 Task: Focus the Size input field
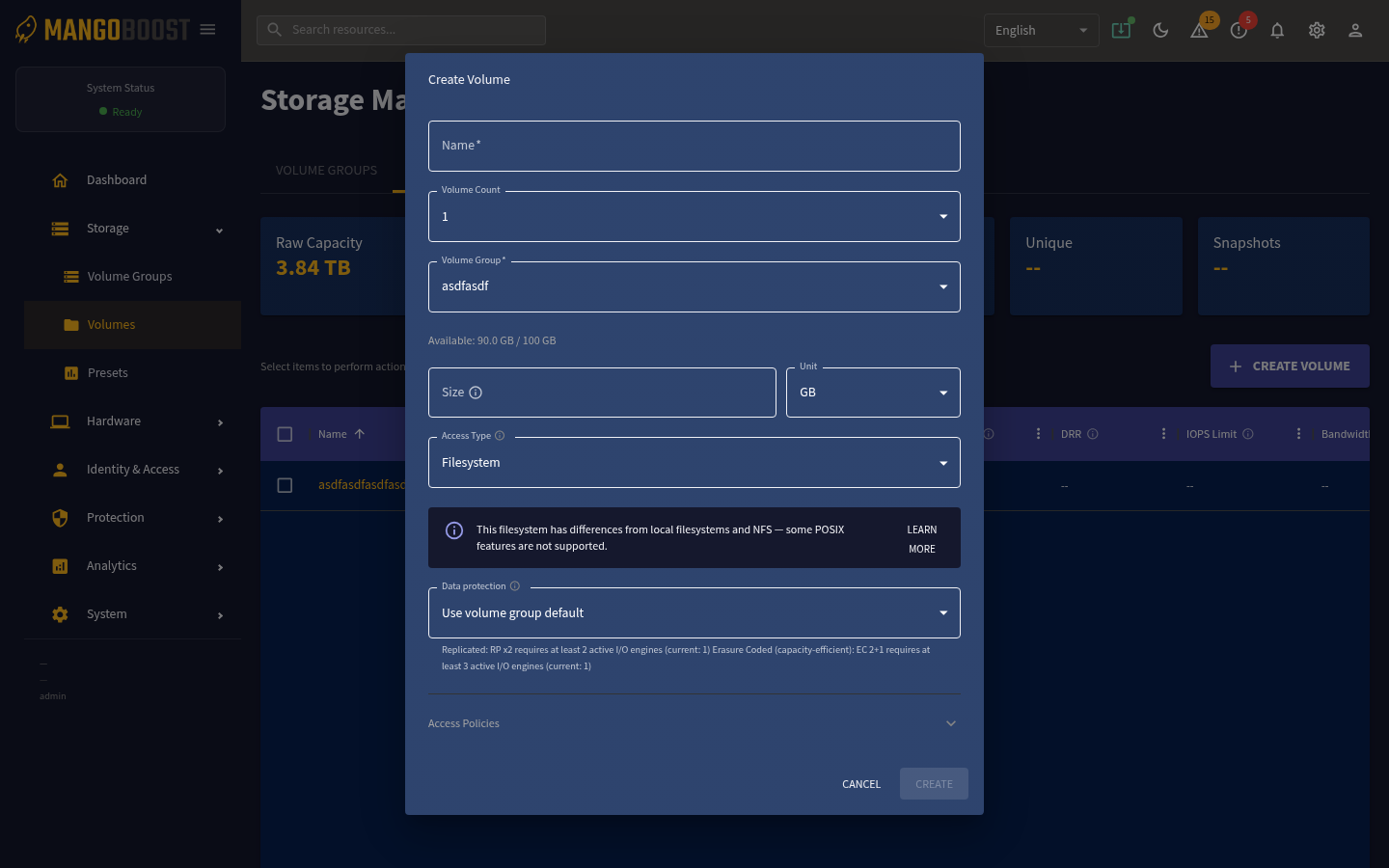[x=602, y=393]
